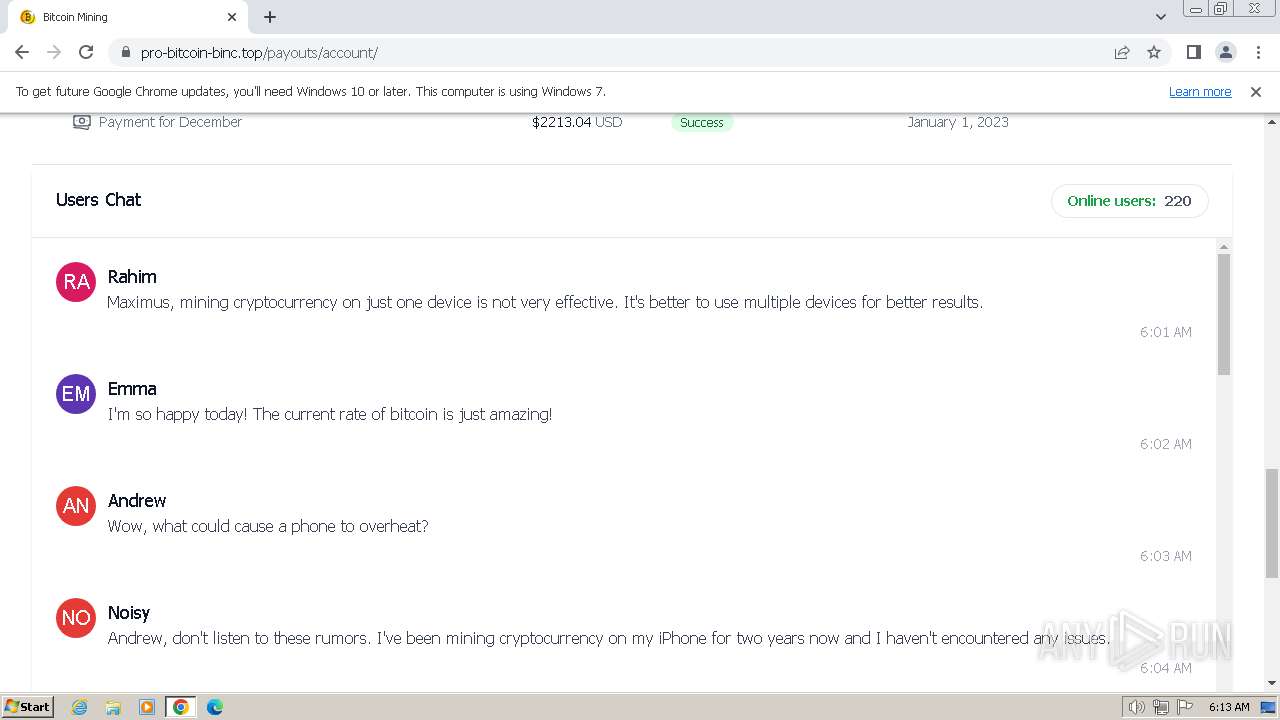Select the Payment for December row text
Viewport: 1280px width, 720px height.
coord(170,122)
